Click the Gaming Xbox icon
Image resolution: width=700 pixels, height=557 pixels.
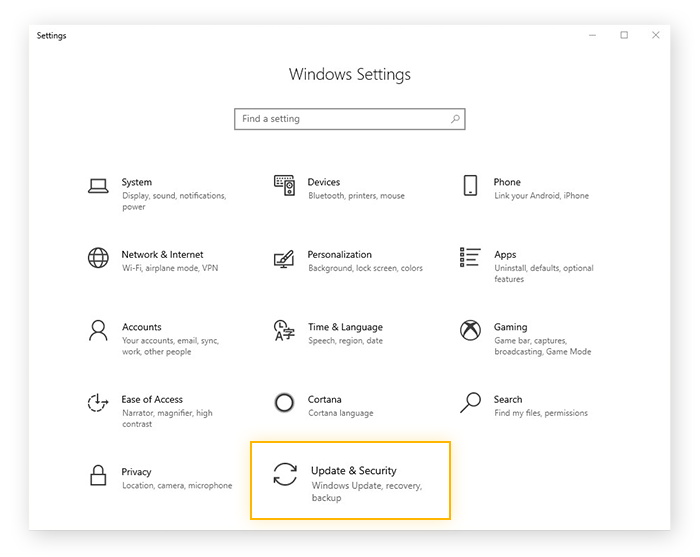(470, 330)
